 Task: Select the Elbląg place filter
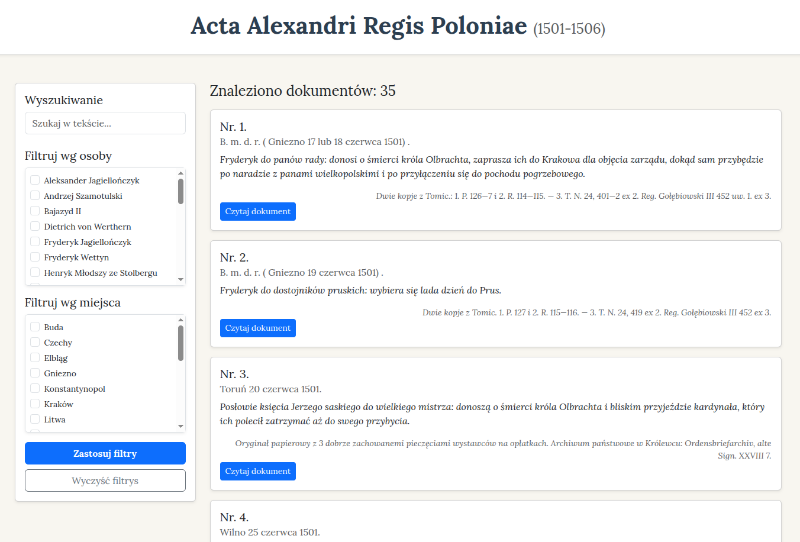35,358
